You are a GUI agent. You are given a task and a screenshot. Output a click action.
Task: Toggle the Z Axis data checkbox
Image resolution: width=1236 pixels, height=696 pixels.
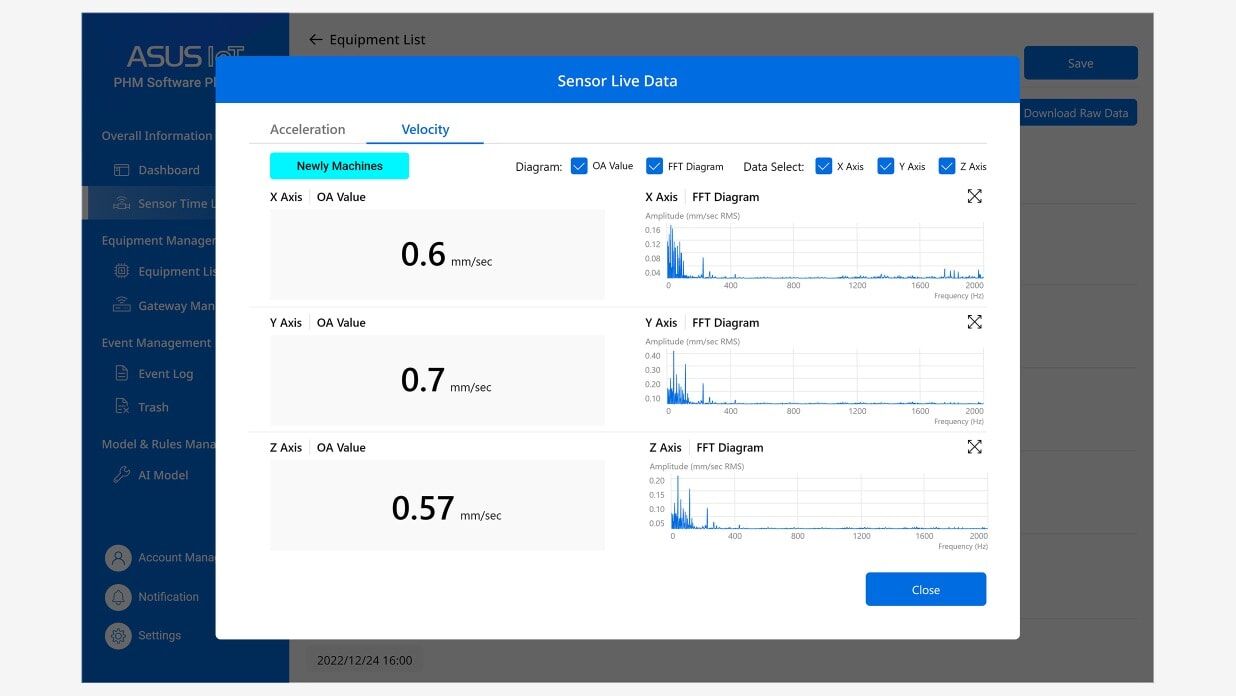click(x=947, y=166)
